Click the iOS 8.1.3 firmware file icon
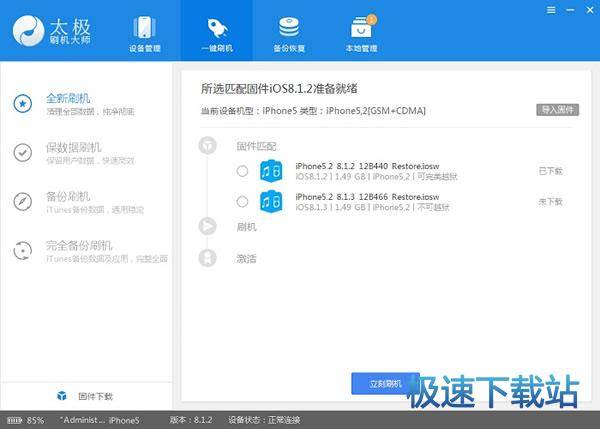Image resolution: width=600 pixels, height=429 pixels. pyautogui.click(x=271, y=201)
